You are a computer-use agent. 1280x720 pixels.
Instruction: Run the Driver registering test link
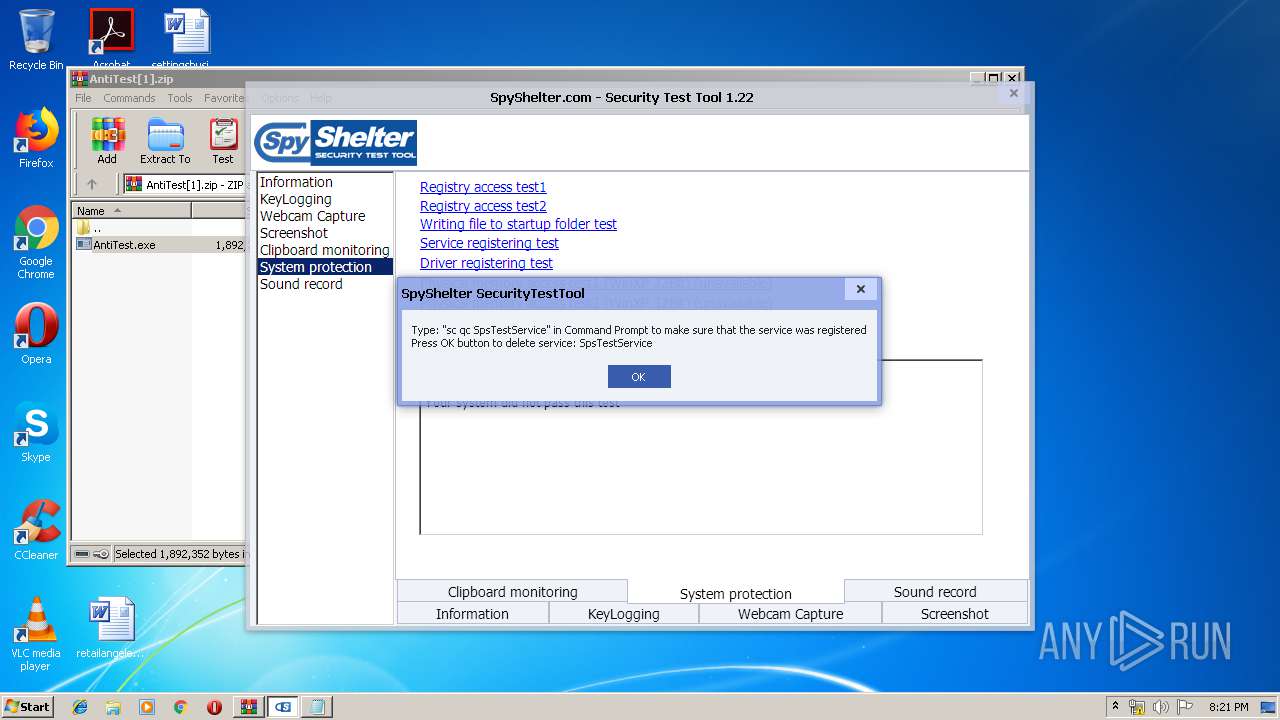[x=486, y=263]
